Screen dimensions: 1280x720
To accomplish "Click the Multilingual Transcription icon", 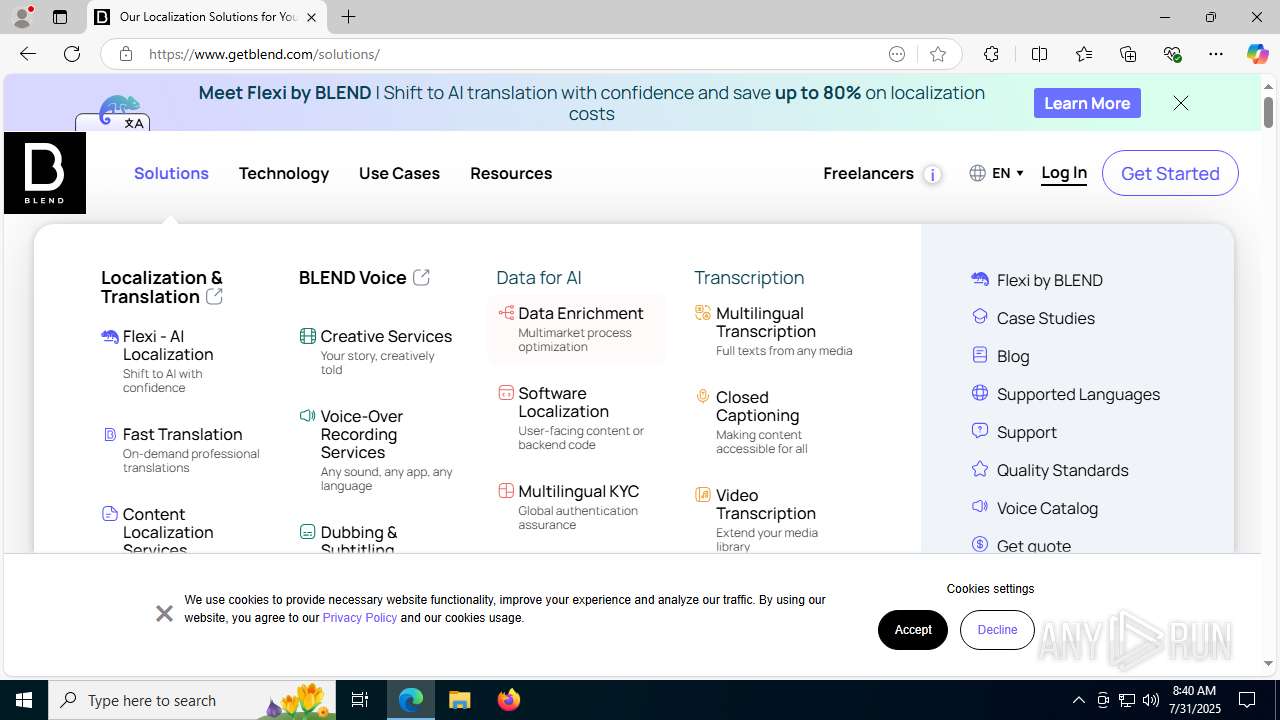I will pos(703,313).
